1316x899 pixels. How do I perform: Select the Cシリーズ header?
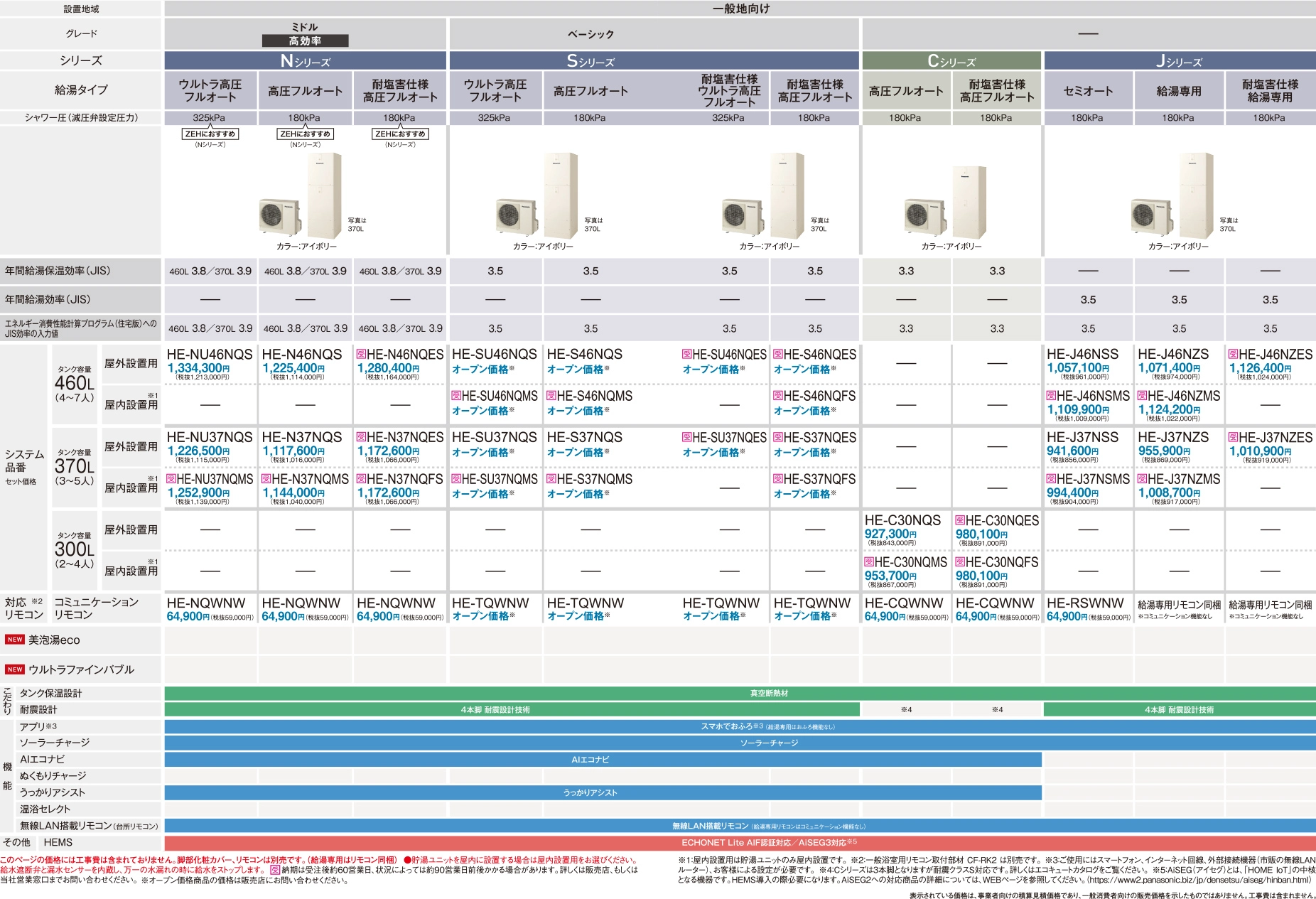pyautogui.click(x=951, y=61)
